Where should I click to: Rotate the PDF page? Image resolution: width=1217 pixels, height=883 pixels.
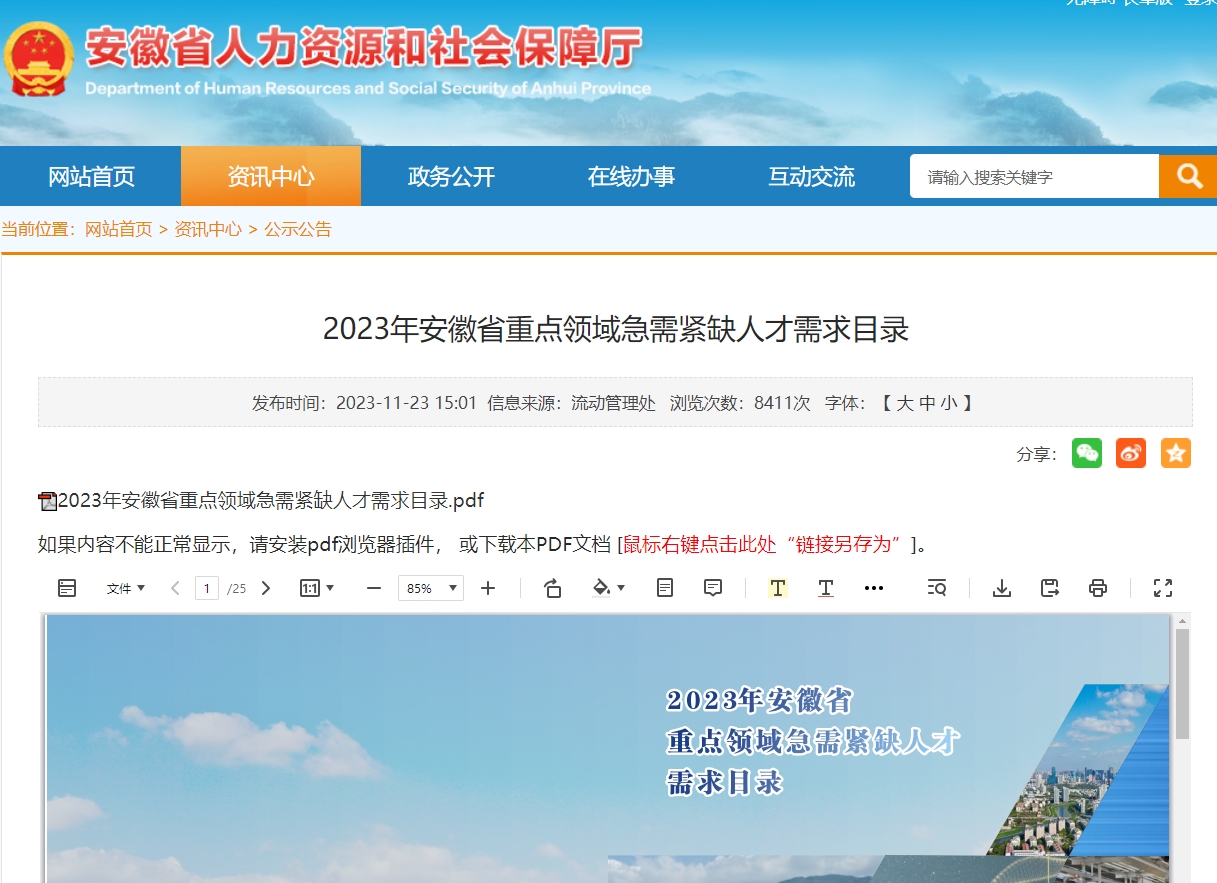pos(552,588)
